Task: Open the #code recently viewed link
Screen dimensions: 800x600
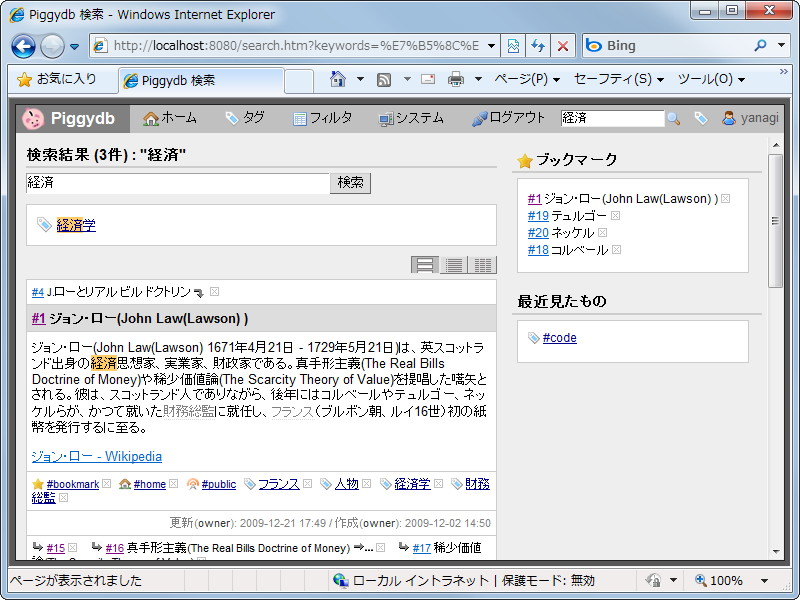Action: (560, 338)
